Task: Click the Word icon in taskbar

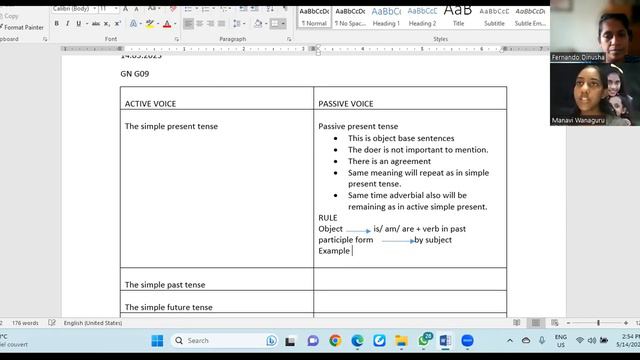Action: [x=445, y=340]
